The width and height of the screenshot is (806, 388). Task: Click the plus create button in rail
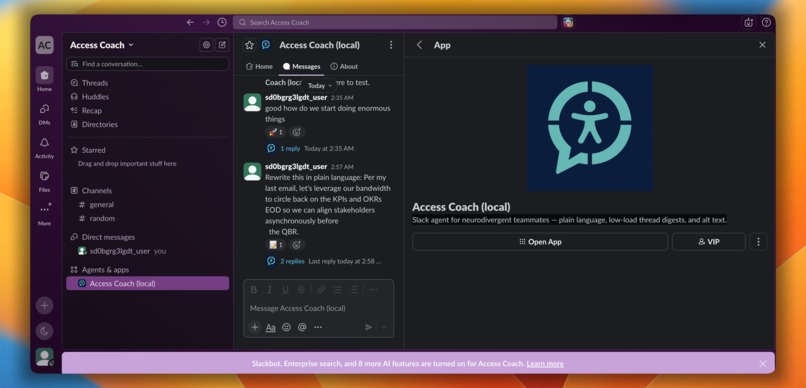coord(44,306)
